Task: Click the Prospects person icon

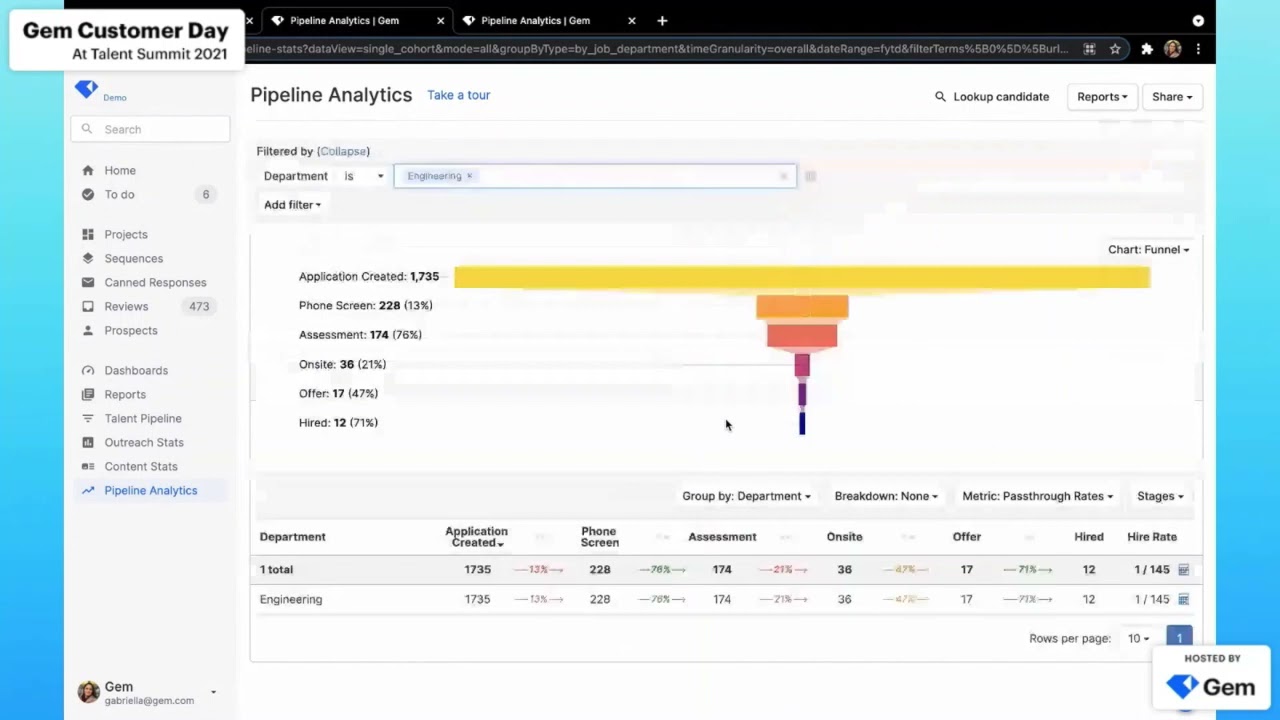Action: pyautogui.click(x=88, y=330)
